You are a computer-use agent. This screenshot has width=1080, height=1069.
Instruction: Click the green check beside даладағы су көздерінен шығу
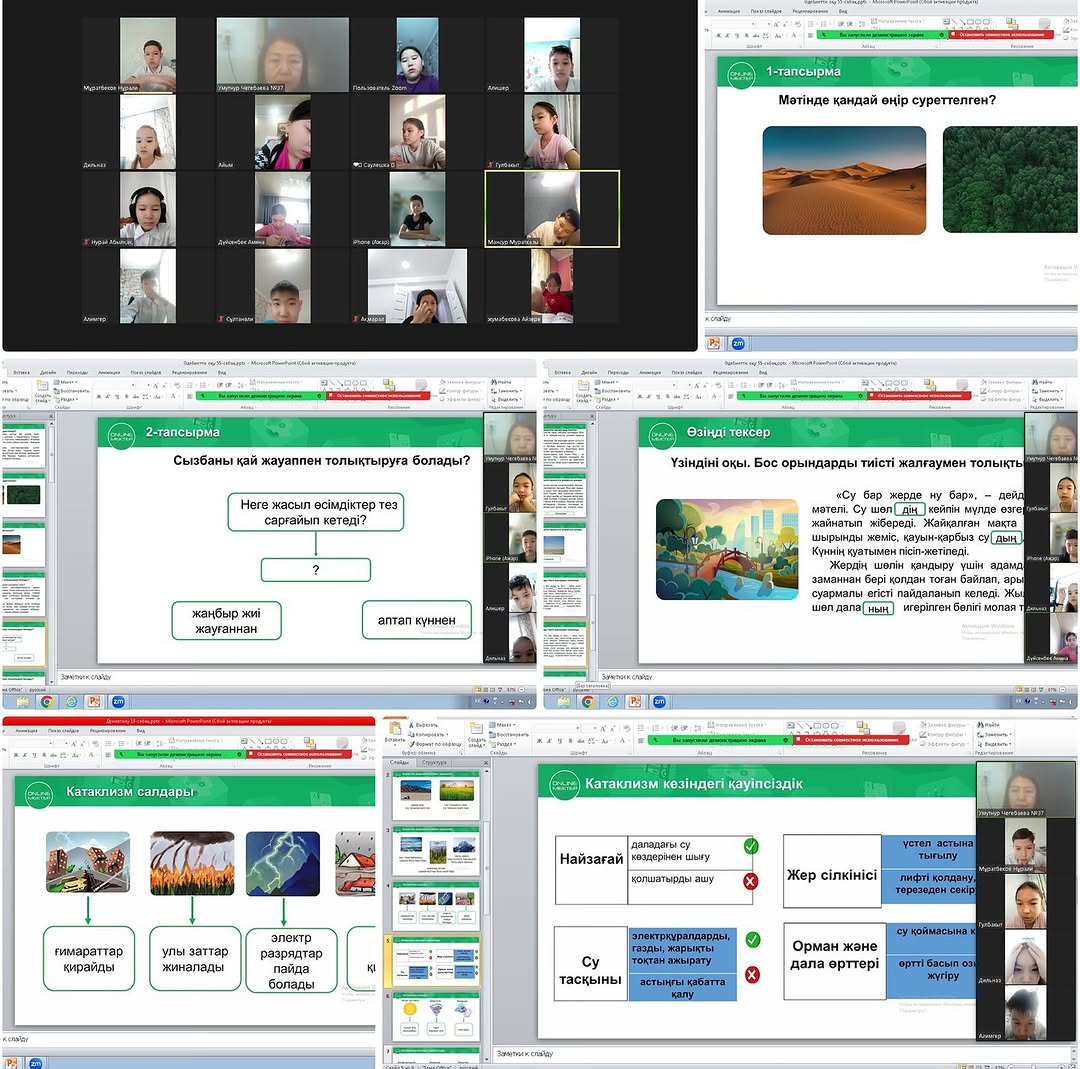coord(751,846)
